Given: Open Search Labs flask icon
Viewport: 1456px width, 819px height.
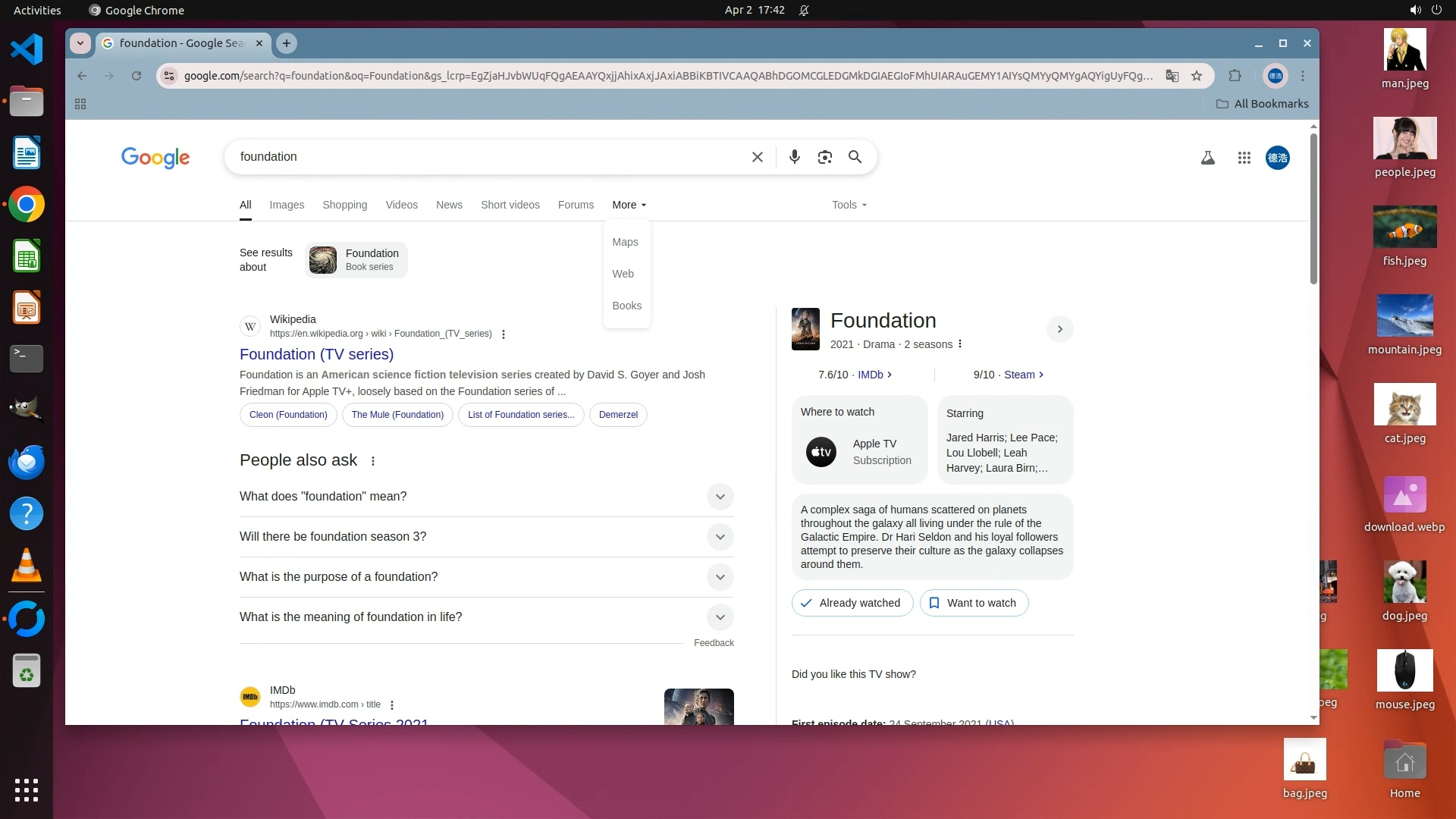Looking at the screenshot, I should 1208,158.
